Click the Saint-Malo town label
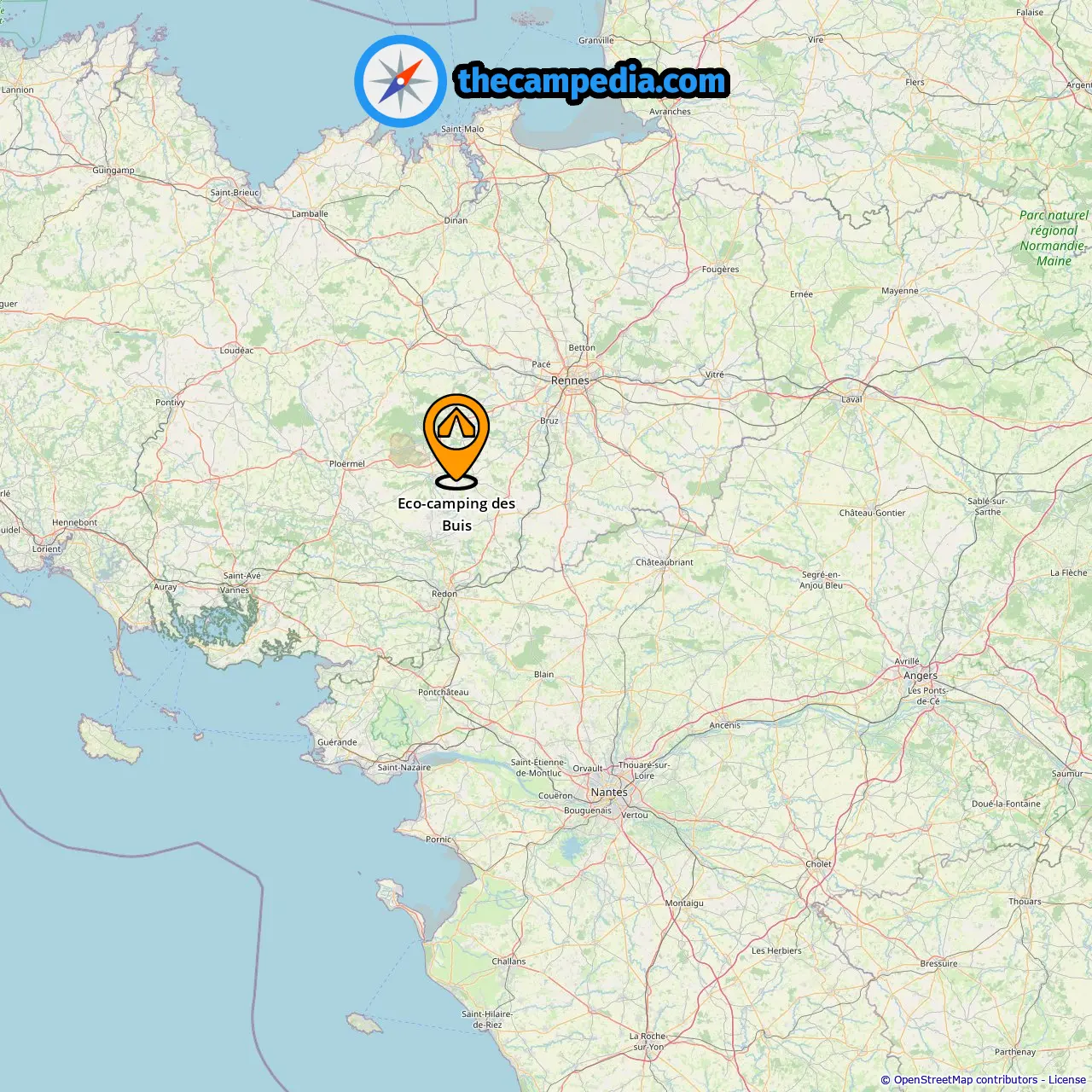Image resolution: width=1092 pixels, height=1092 pixels. coord(462,130)
